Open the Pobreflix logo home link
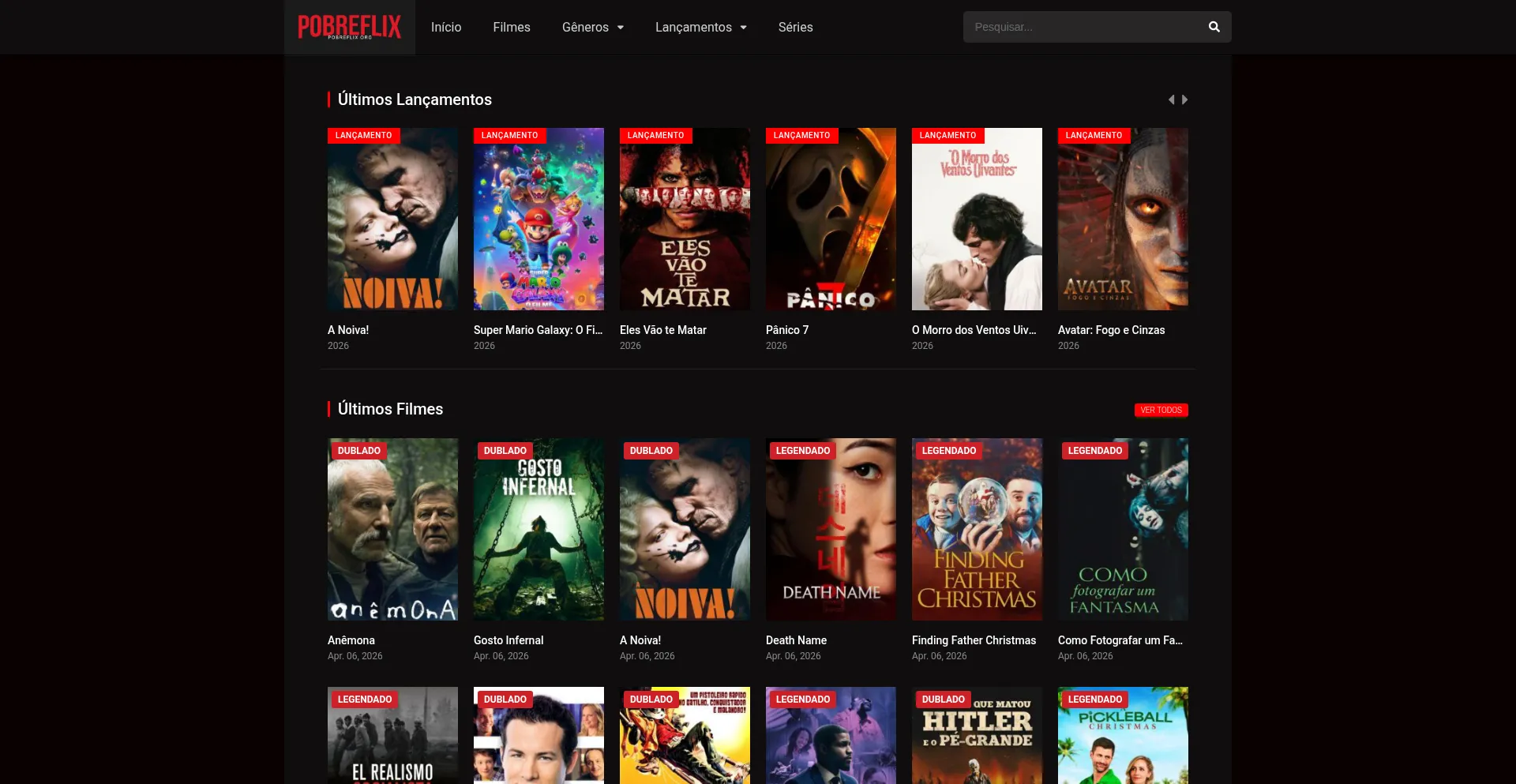This screenshot has width=1516, height=784. click(x=349, y=27)
